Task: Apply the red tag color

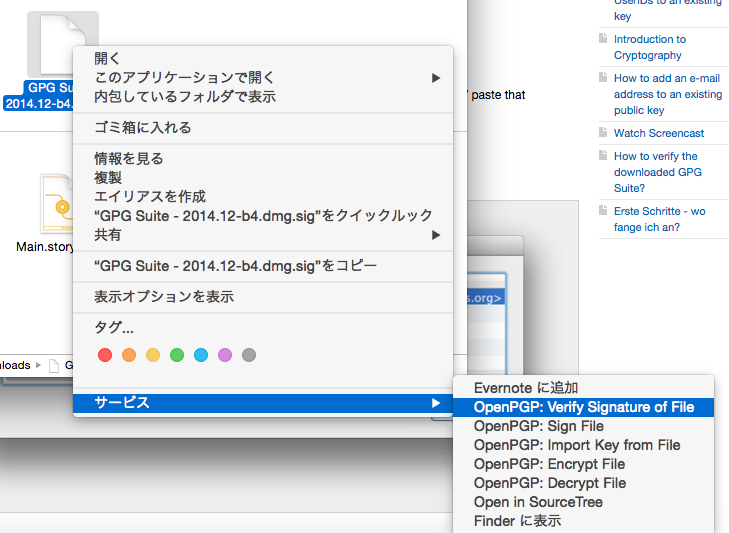Action: point(105,355)
